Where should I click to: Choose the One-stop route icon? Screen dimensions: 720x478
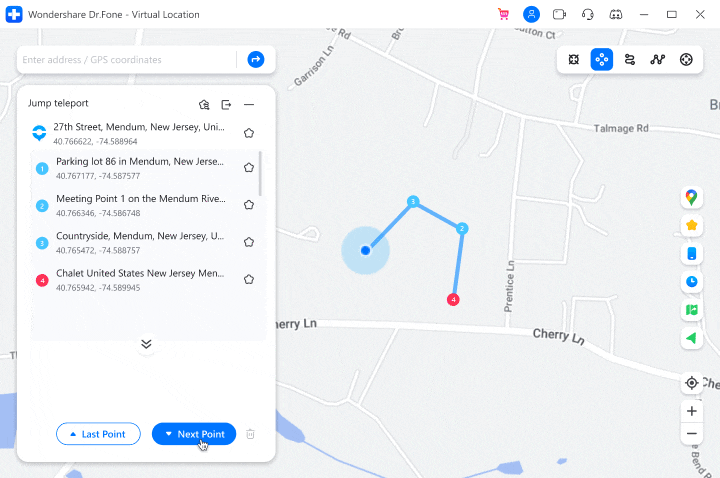pos(630,60)
